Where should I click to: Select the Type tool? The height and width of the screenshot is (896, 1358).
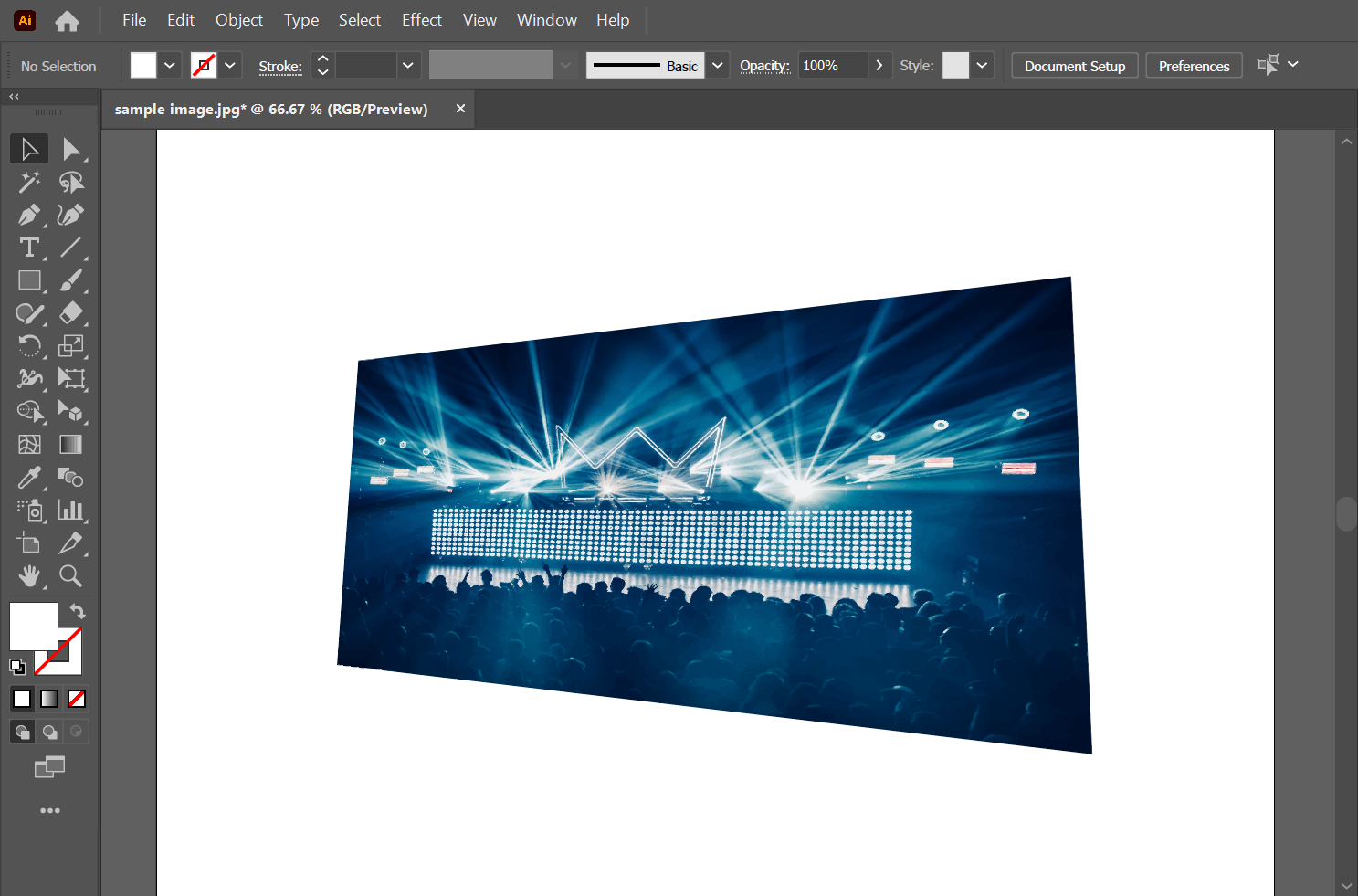(x=29, y=248)
